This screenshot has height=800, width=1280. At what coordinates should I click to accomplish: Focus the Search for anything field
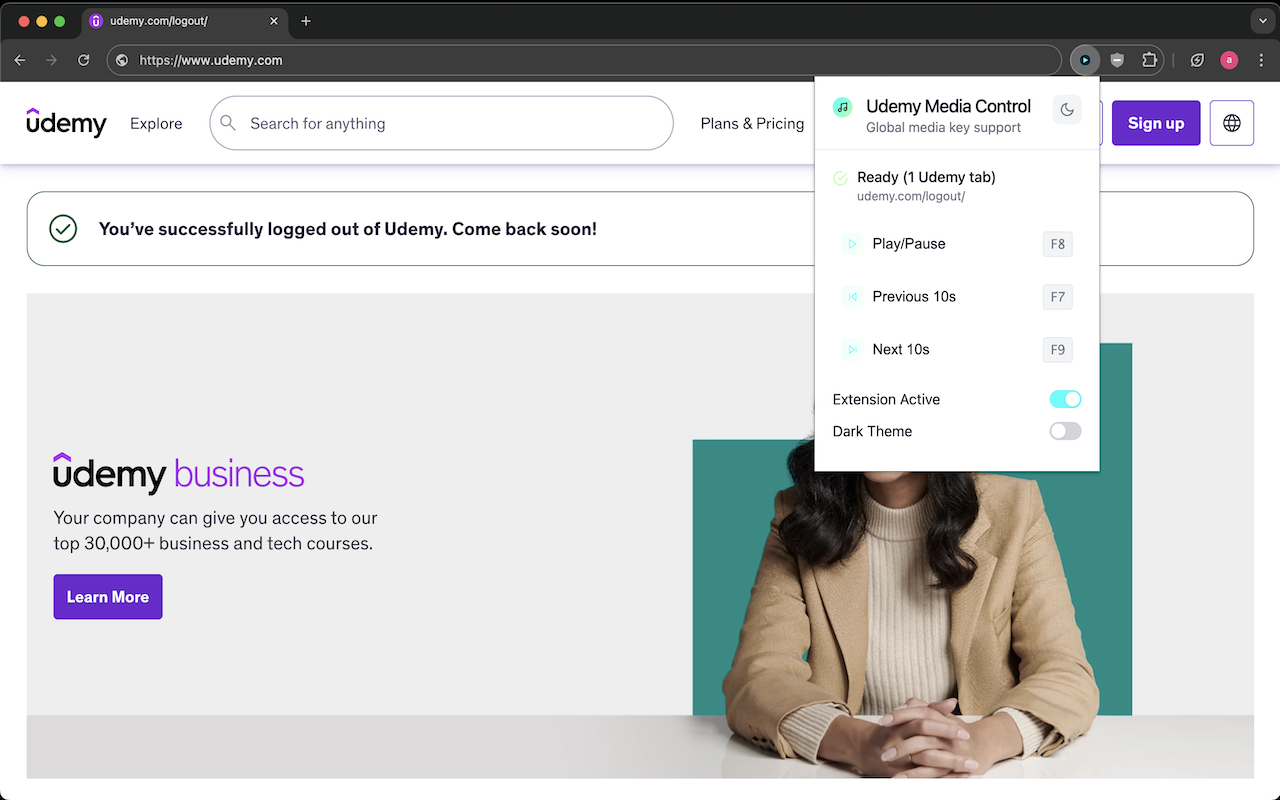point(441,123)
